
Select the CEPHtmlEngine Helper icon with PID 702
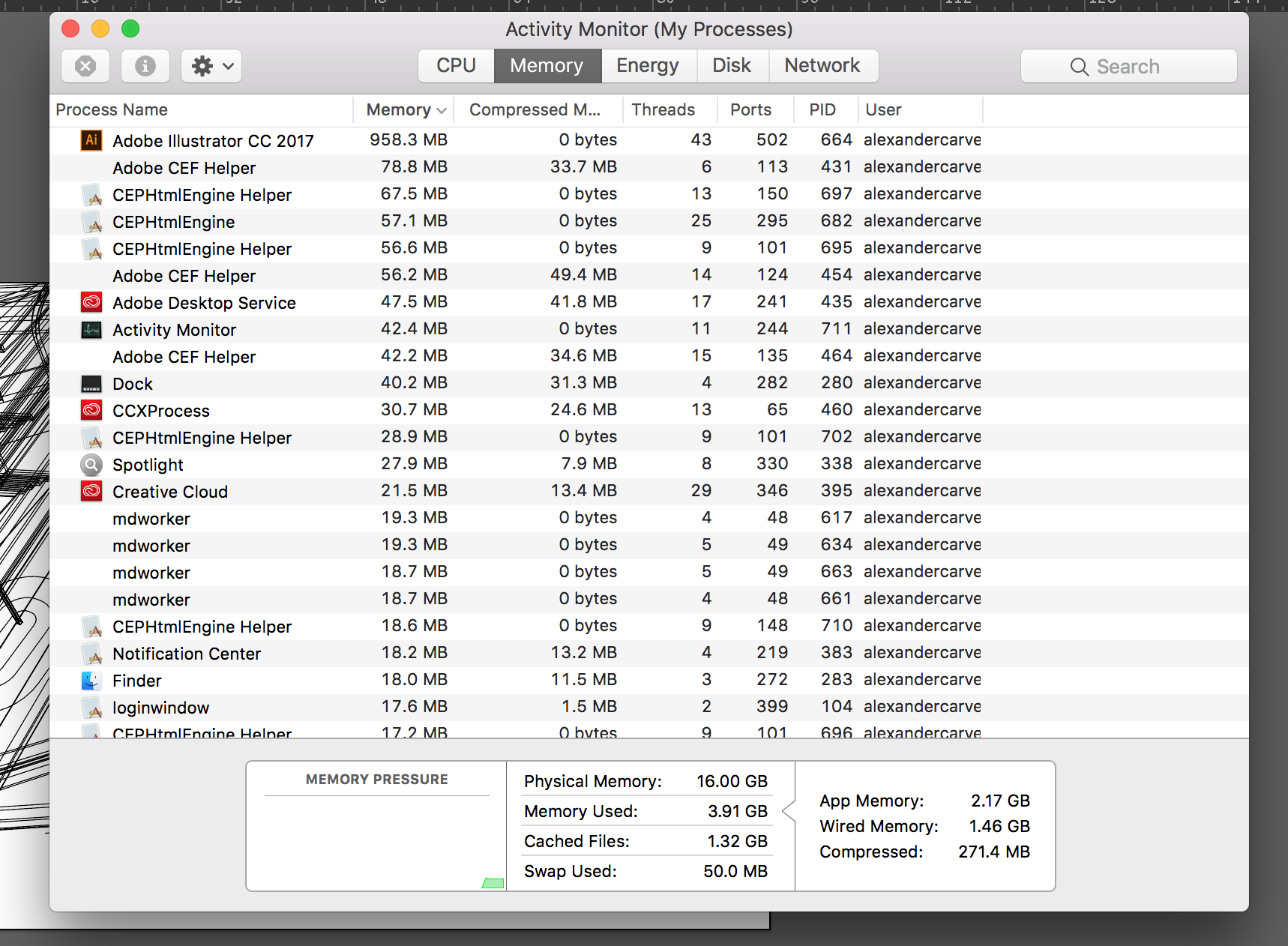[91, 437]
